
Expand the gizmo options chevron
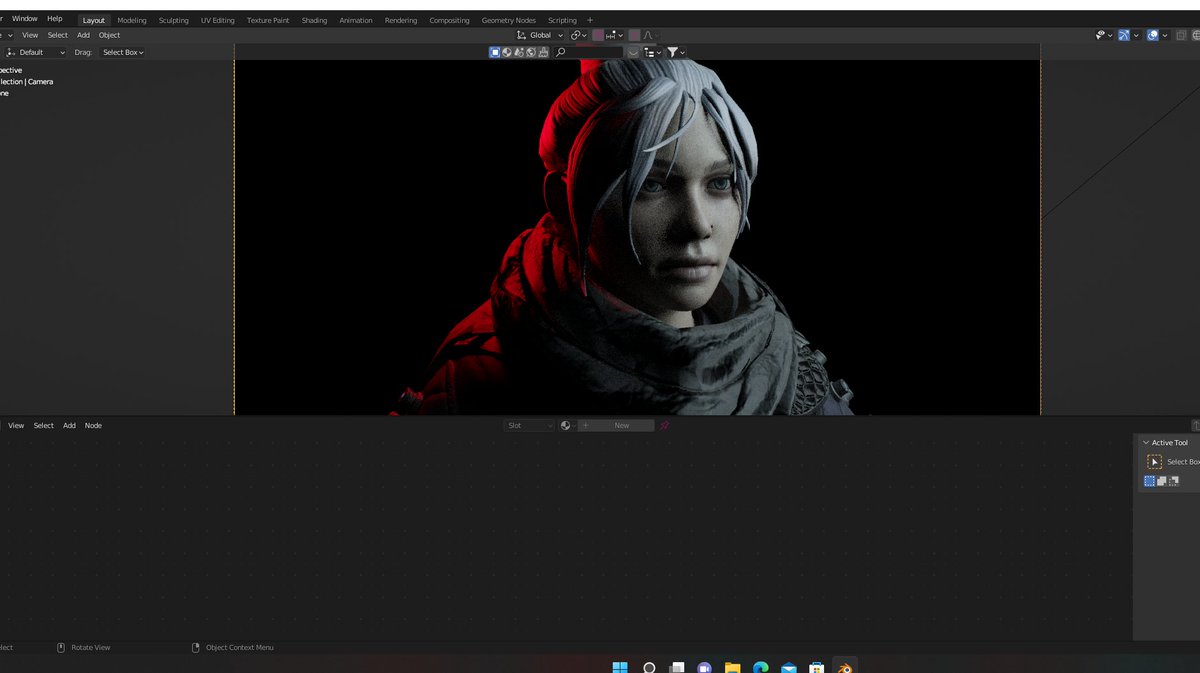pos(1136,35)
